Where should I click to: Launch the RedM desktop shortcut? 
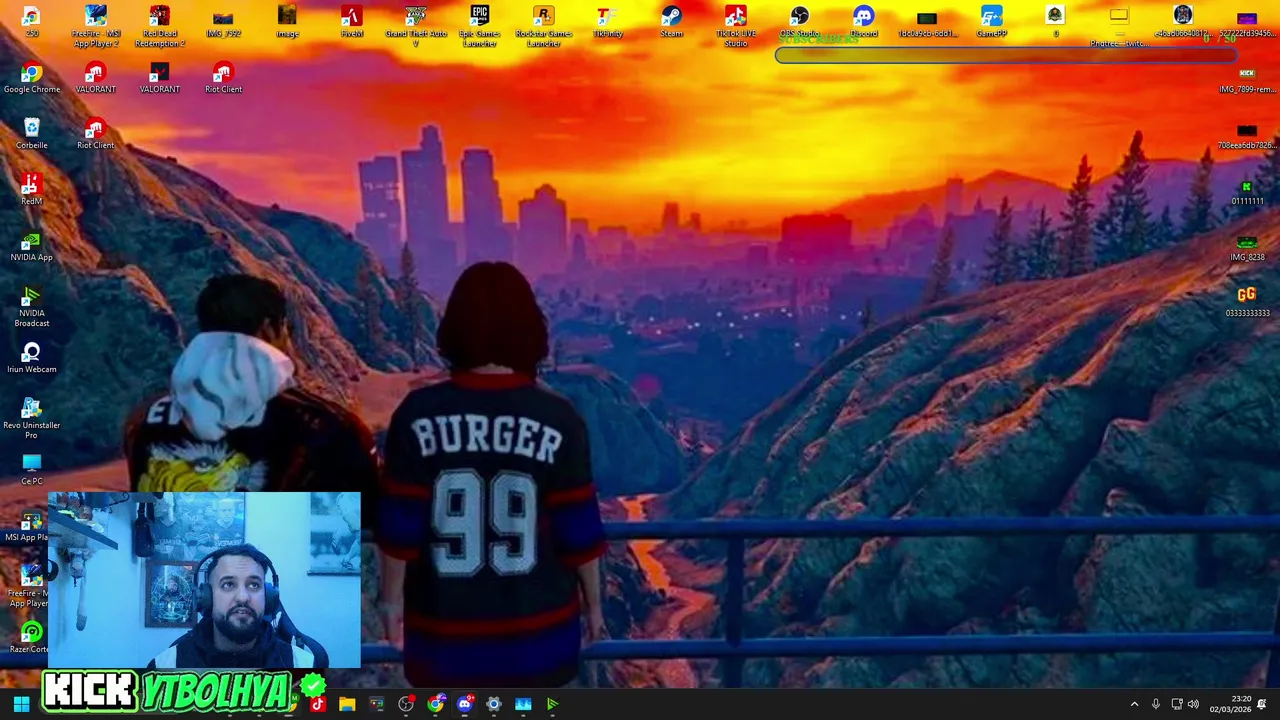32,191
